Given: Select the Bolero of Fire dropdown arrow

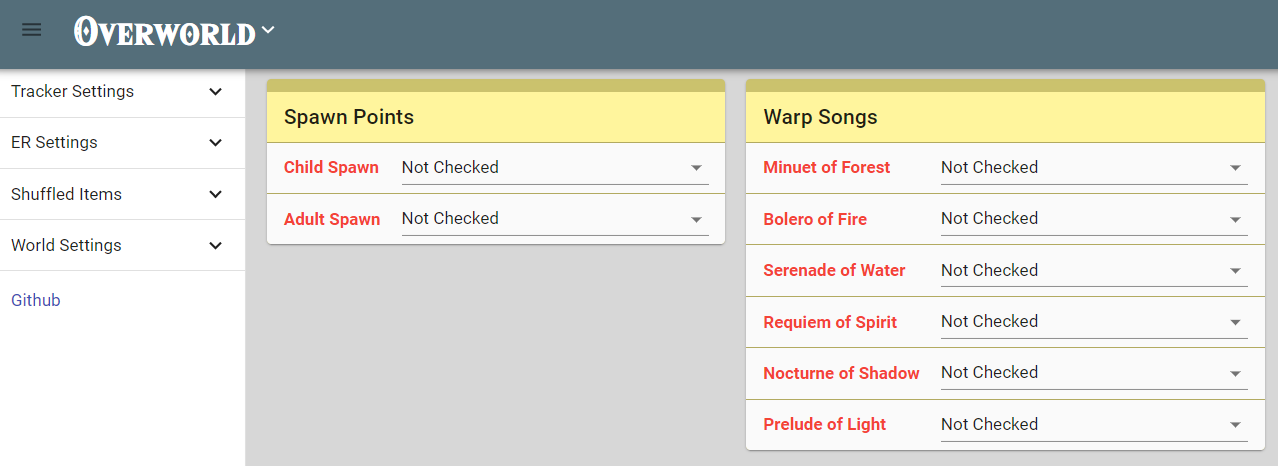Looking at the screenshot, I should pos(1235,219).
